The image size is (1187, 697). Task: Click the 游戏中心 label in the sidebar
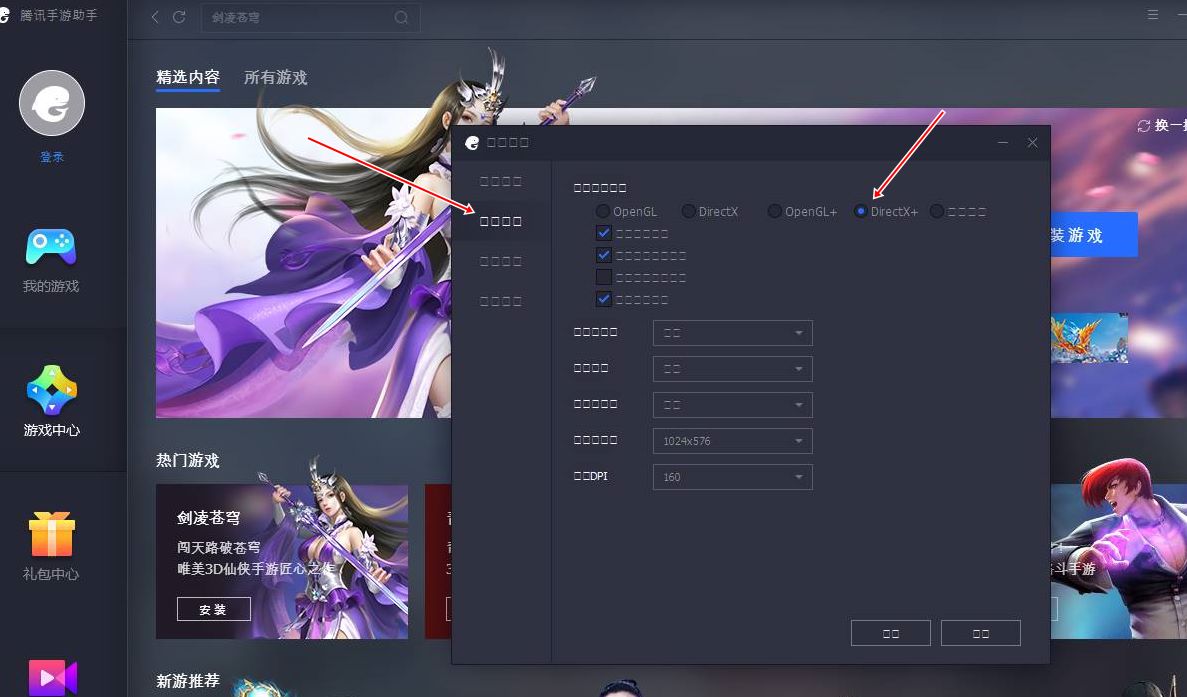point(51,430)
